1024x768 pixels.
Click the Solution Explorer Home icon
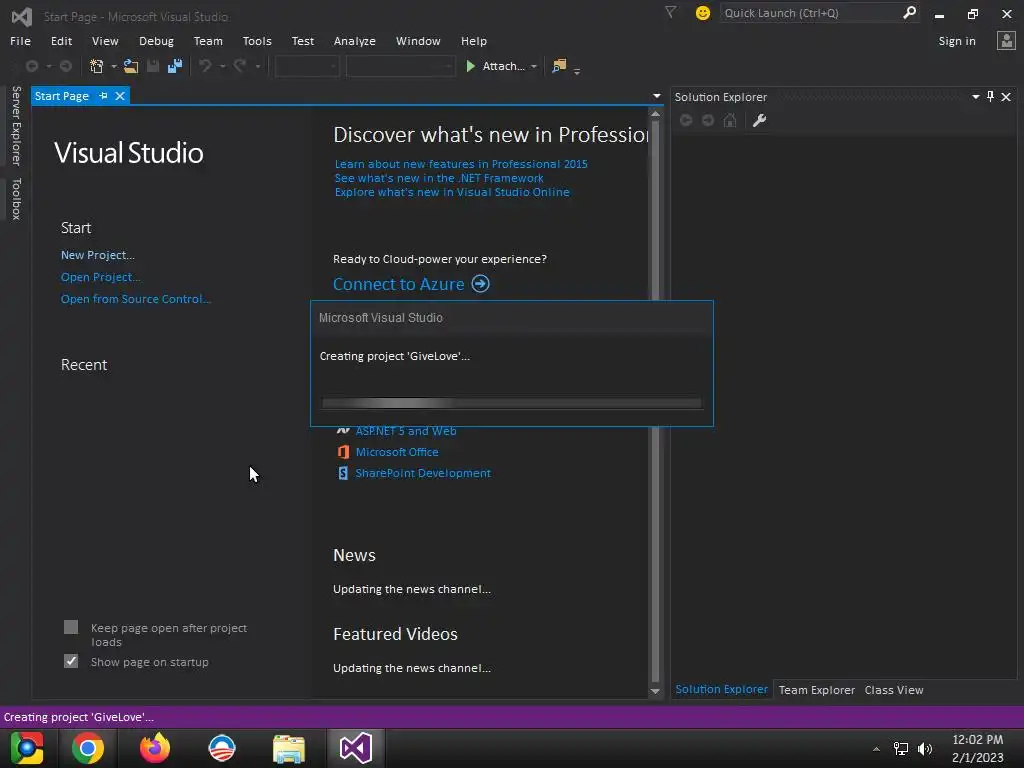[x=730, y=120]
